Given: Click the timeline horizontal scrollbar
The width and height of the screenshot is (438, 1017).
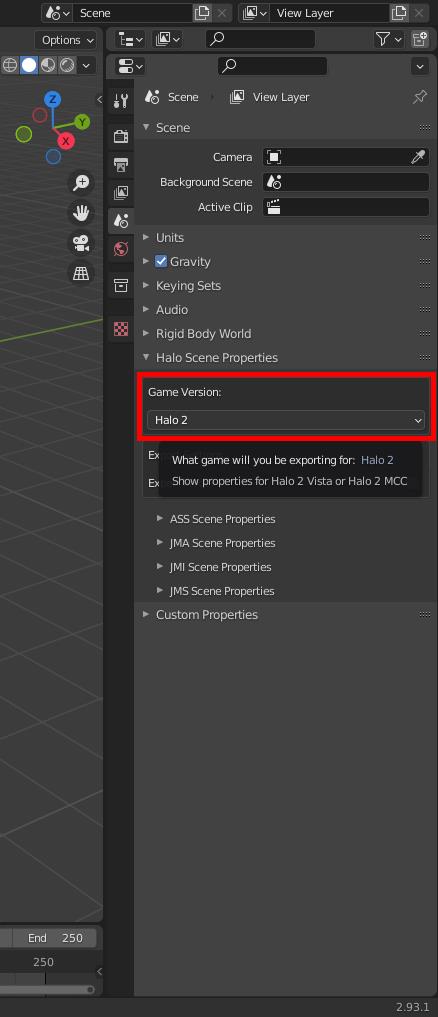Looking at the screenshot, I should click(45, 990).
